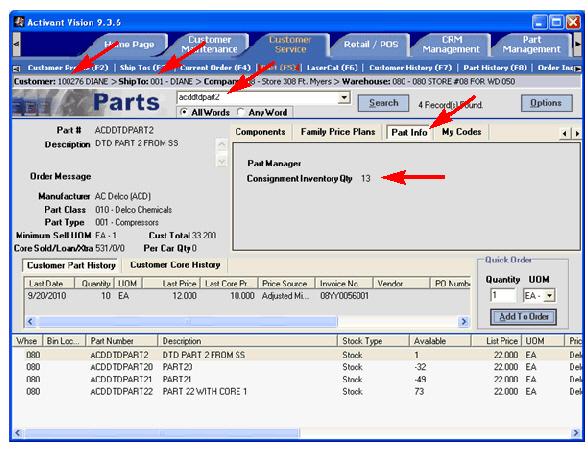The height and width of the screenshot is (451, 588).
Task: Click the horizontal scrollbar thumb of results list
Action: [162, 433]
